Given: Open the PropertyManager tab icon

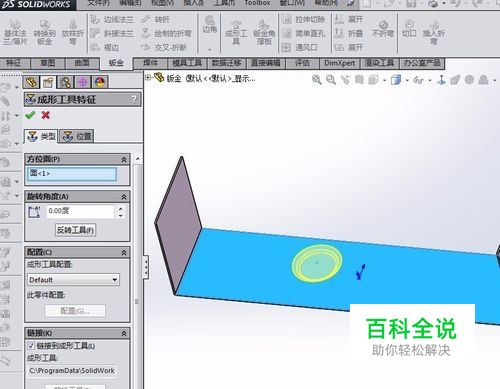Looking at the screenshot, I should [48, 82].
